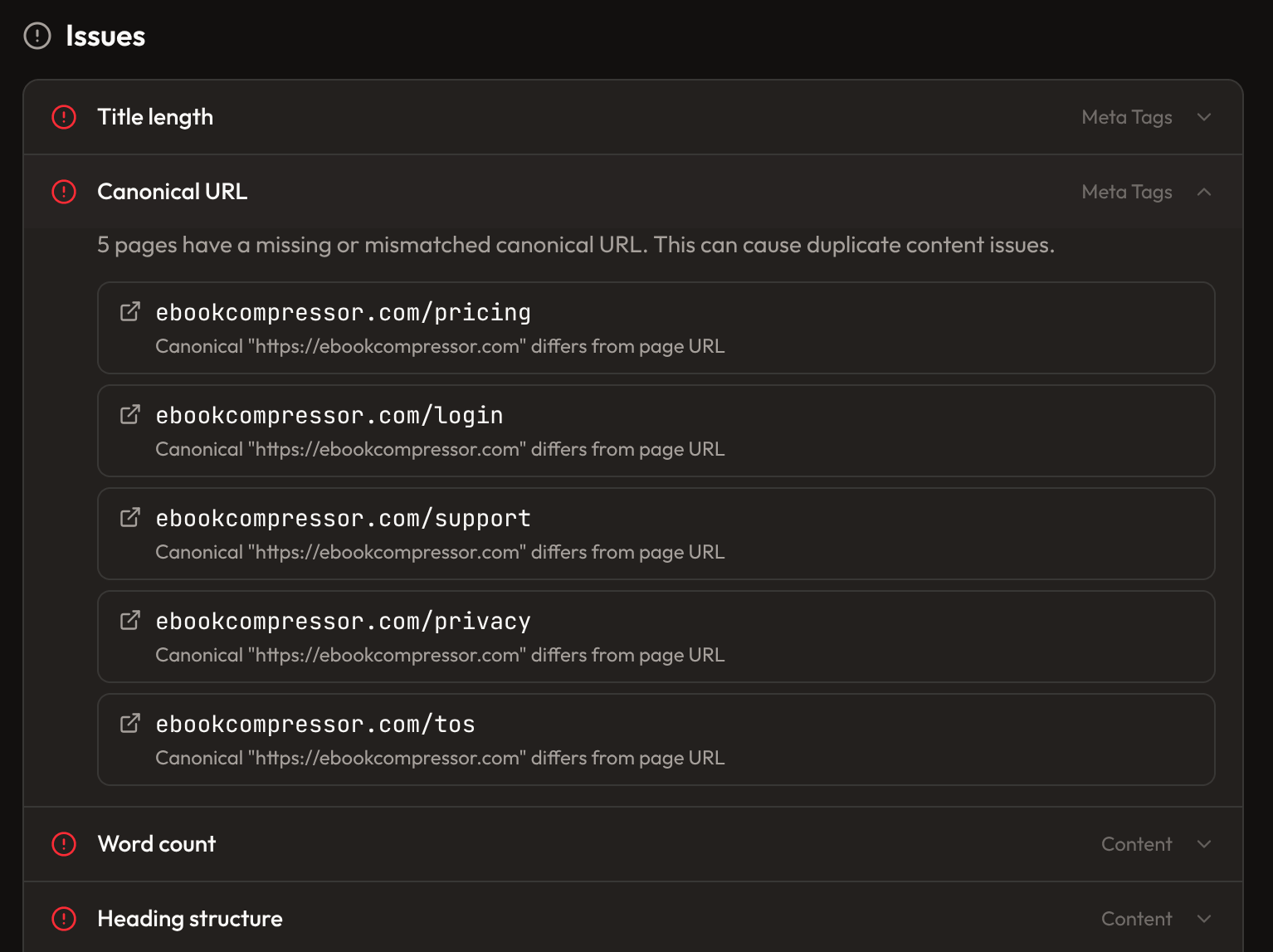The width and height of the screenshot is (1273, 952).
Task: Open the external link icon for support page
Action: (x=129, y=516)
